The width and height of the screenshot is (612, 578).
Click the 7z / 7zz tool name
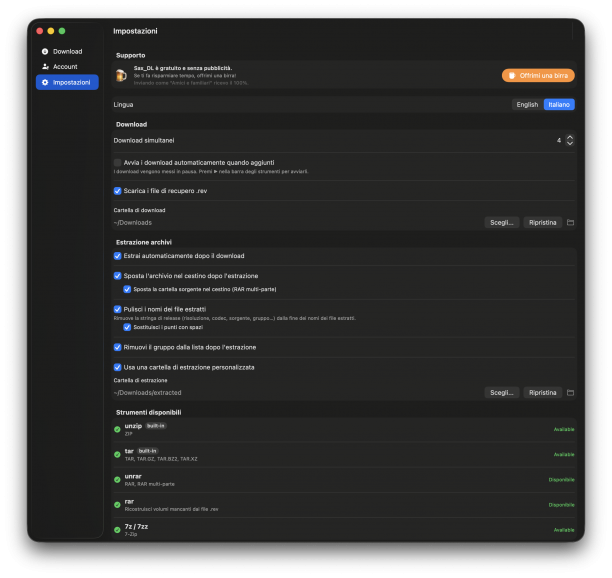pos(136,526)
